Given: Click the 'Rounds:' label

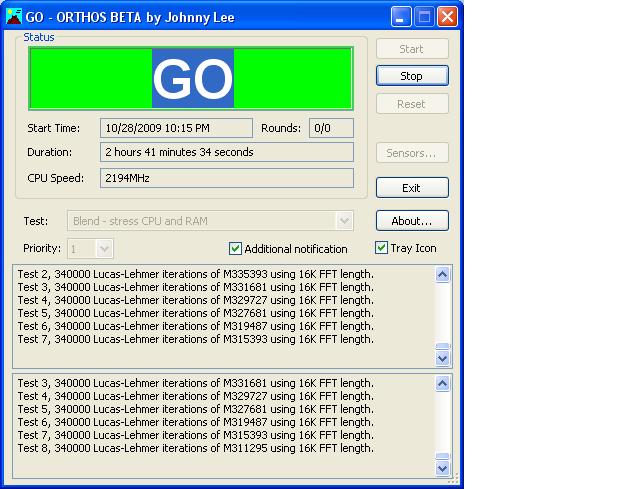Looking at the screenshot, I should [281, 128].
